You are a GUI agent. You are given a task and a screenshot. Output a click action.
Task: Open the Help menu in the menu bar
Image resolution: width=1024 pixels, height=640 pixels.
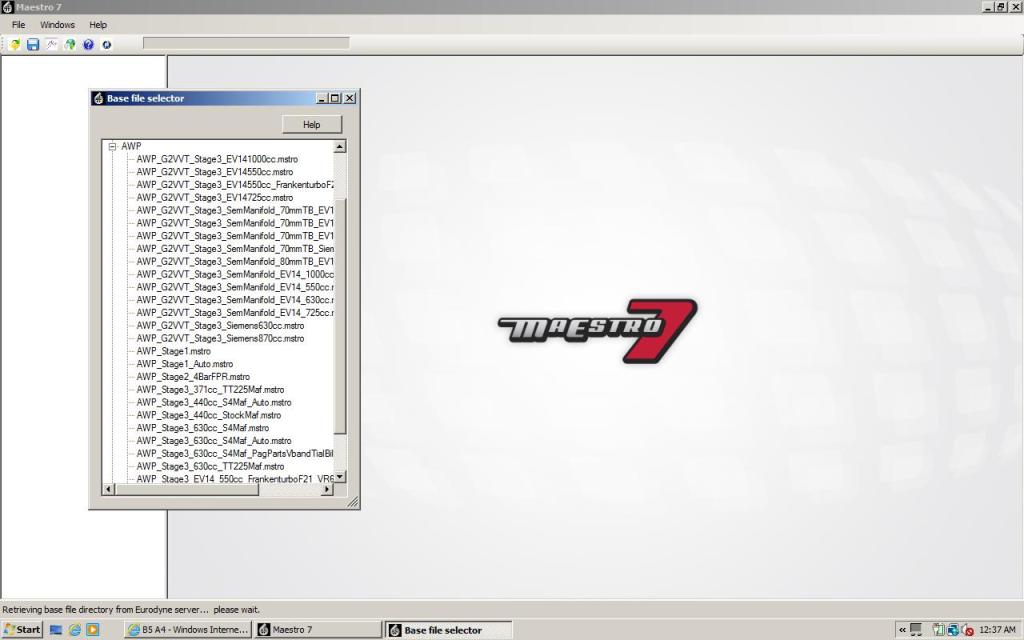tap(98, 25)
